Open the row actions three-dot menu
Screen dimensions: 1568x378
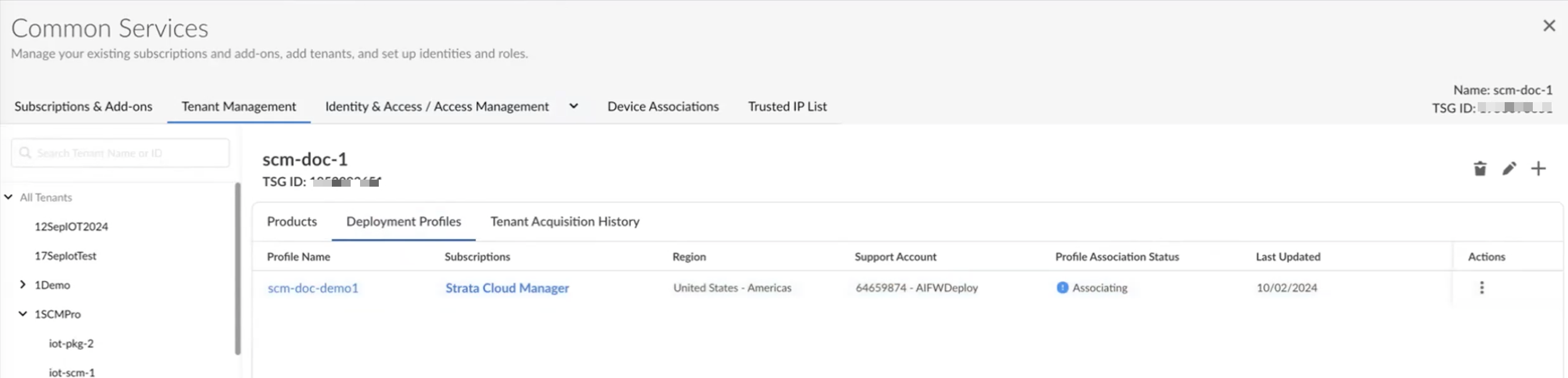[x=1482, y=288]
